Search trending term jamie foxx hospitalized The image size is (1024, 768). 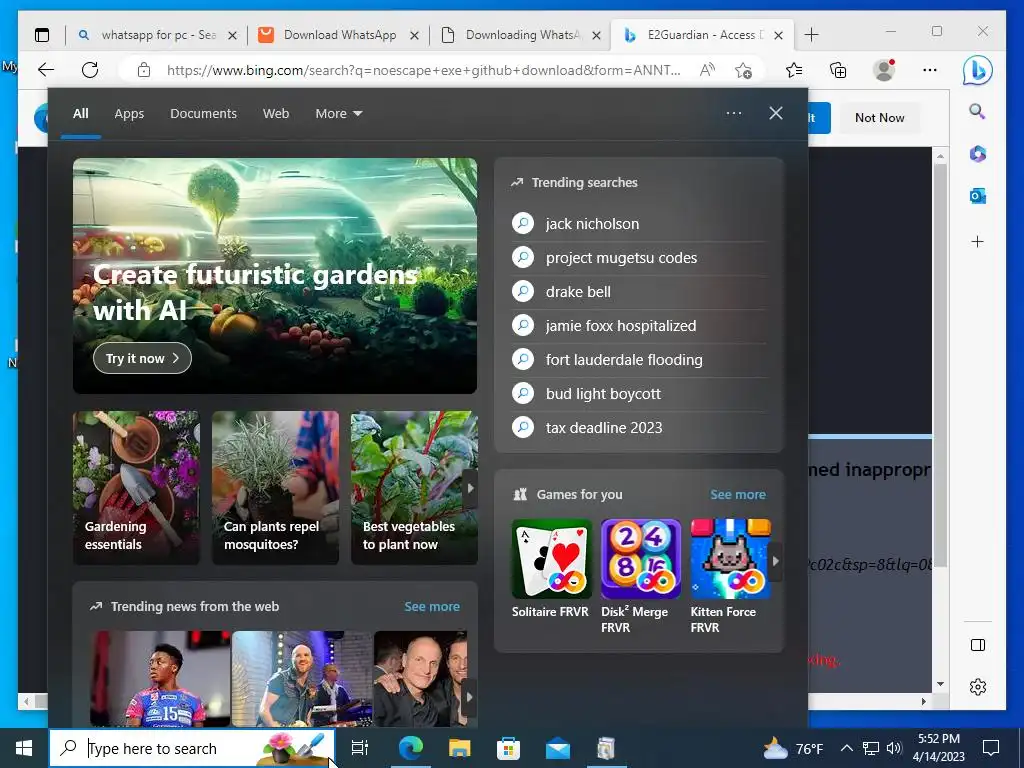(x=639, y=326)
